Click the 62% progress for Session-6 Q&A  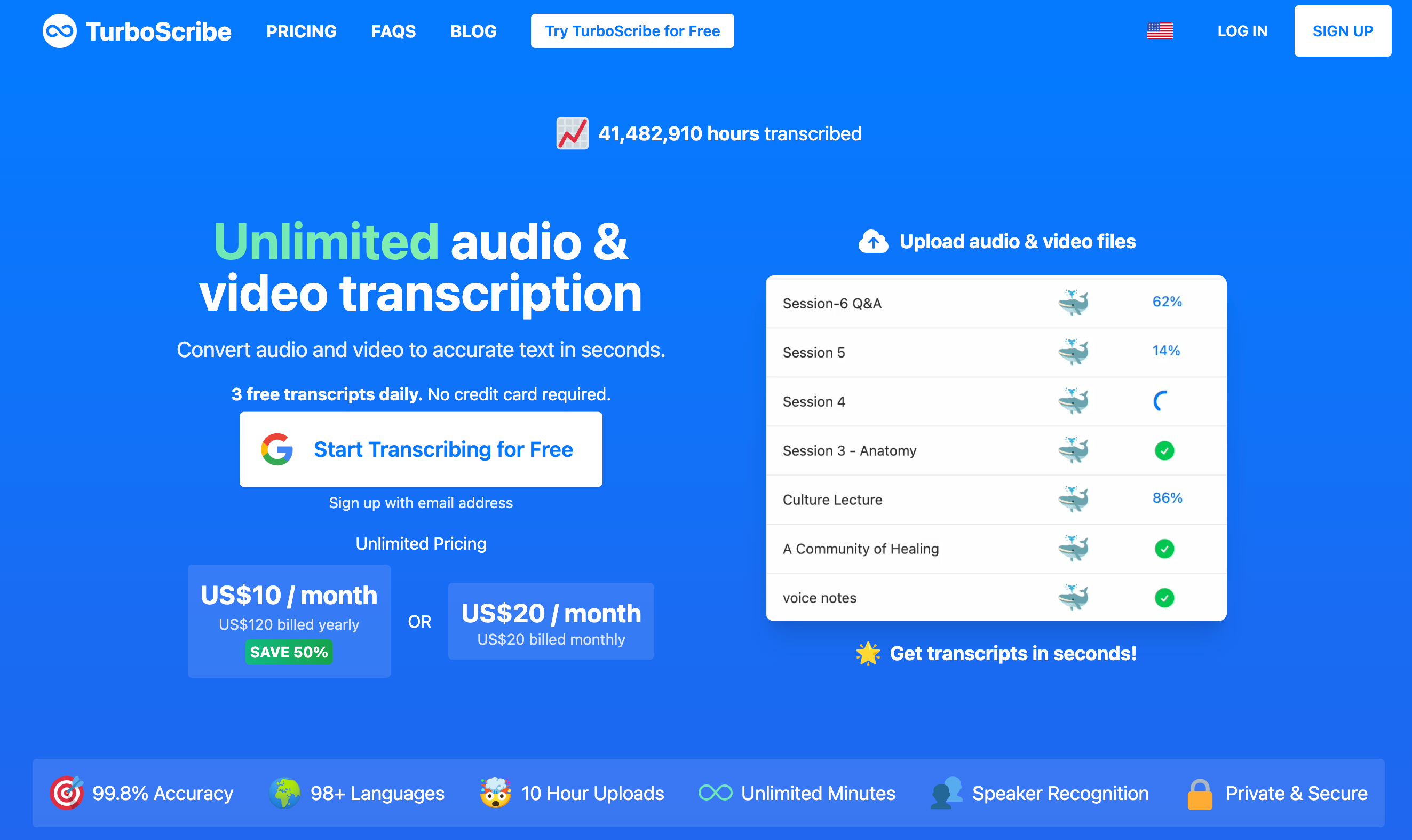tap(1167, 302)
